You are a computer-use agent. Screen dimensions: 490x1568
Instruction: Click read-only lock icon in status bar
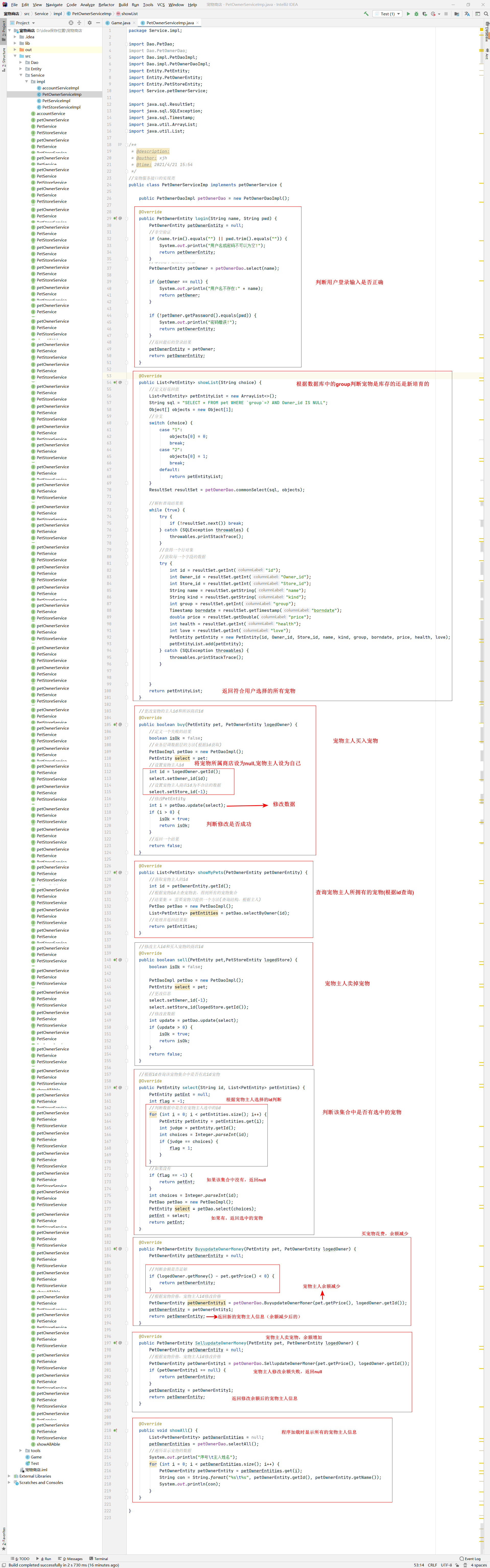(x=457, y=1565)
